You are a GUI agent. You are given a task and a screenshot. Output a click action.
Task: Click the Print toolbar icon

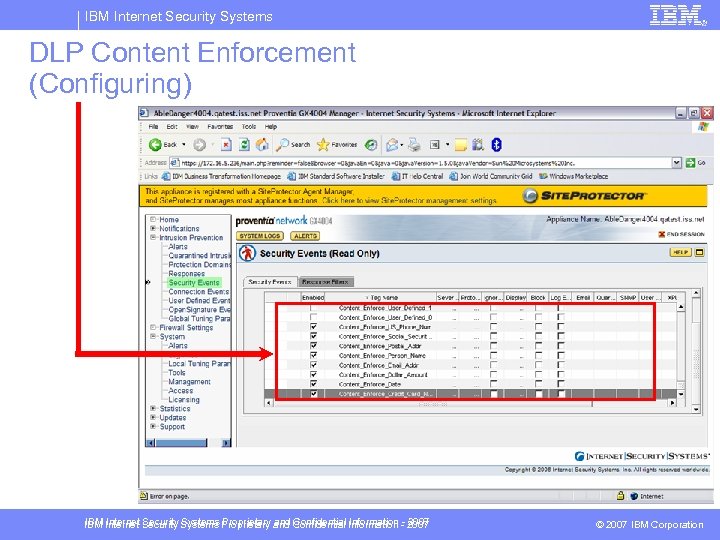click(x=414, y=145)
